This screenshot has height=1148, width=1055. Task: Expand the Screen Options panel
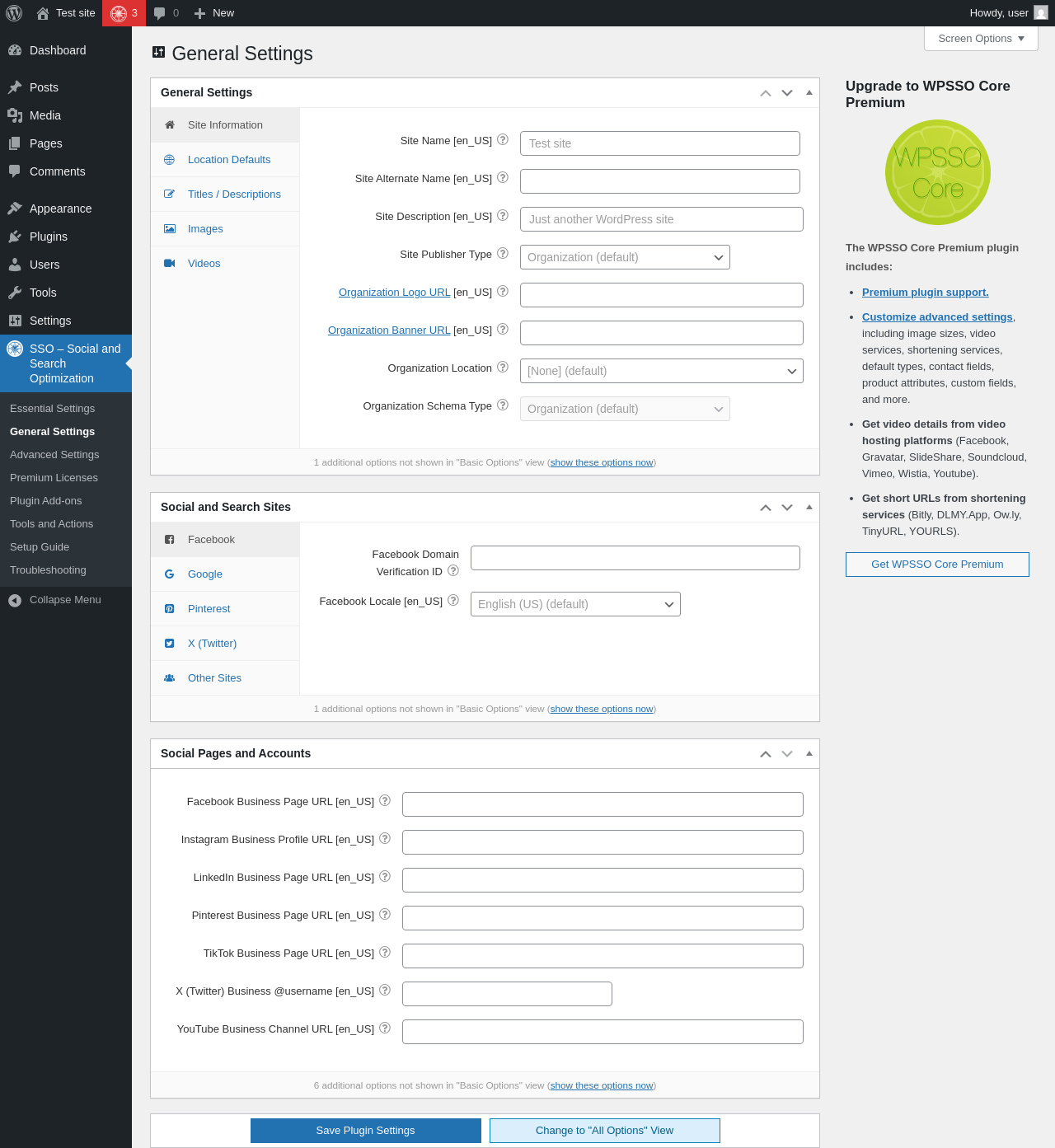(x=981, y=39)
